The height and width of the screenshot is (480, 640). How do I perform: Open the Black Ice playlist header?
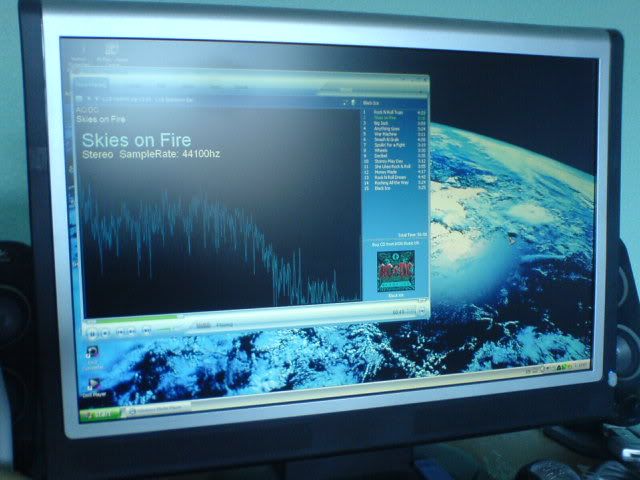coord(371,103)
